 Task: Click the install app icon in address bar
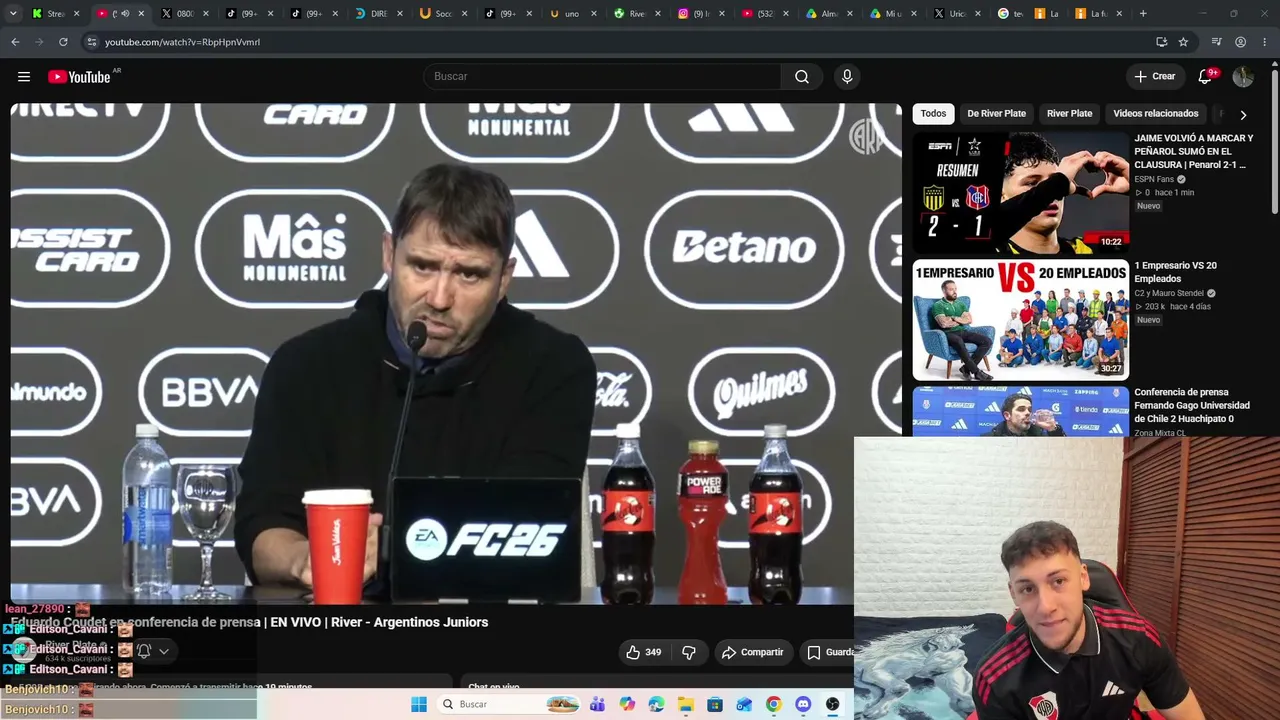(1161, 42)
